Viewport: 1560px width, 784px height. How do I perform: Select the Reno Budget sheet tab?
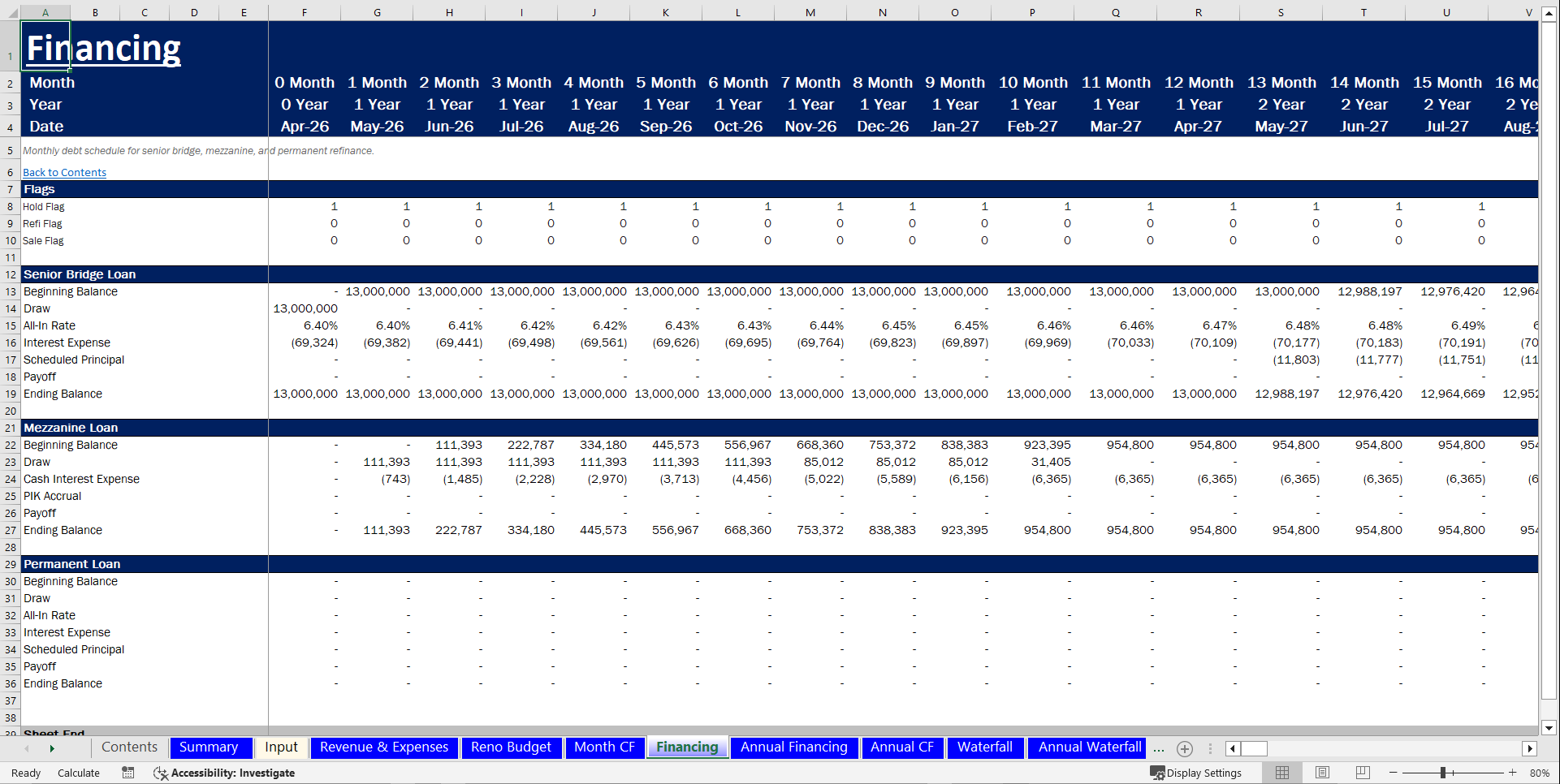click(x=512, y=747)
